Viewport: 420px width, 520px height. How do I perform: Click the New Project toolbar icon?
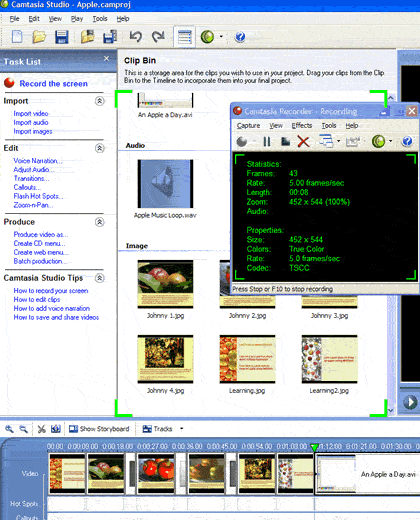coord(17,36)
